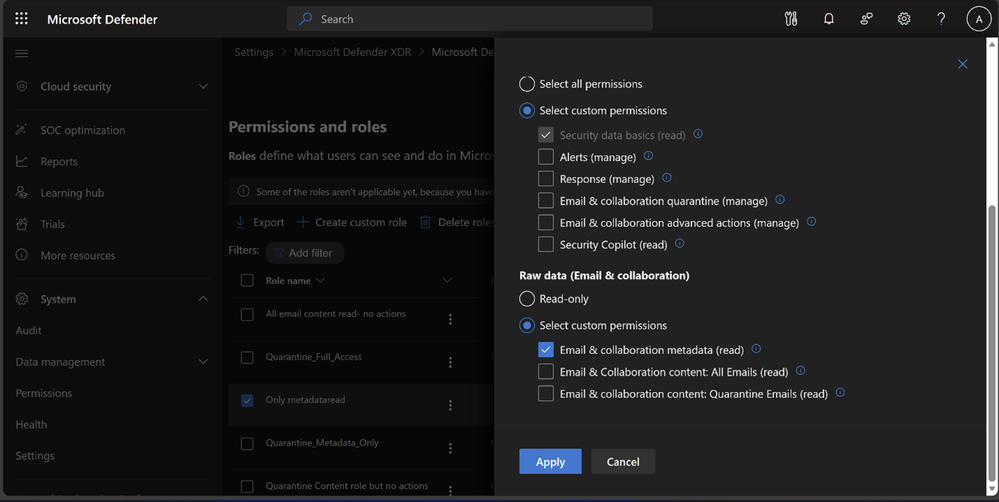999x502 pixels.
Task: Click the Apply button
Action: click(x=550, y=461)
